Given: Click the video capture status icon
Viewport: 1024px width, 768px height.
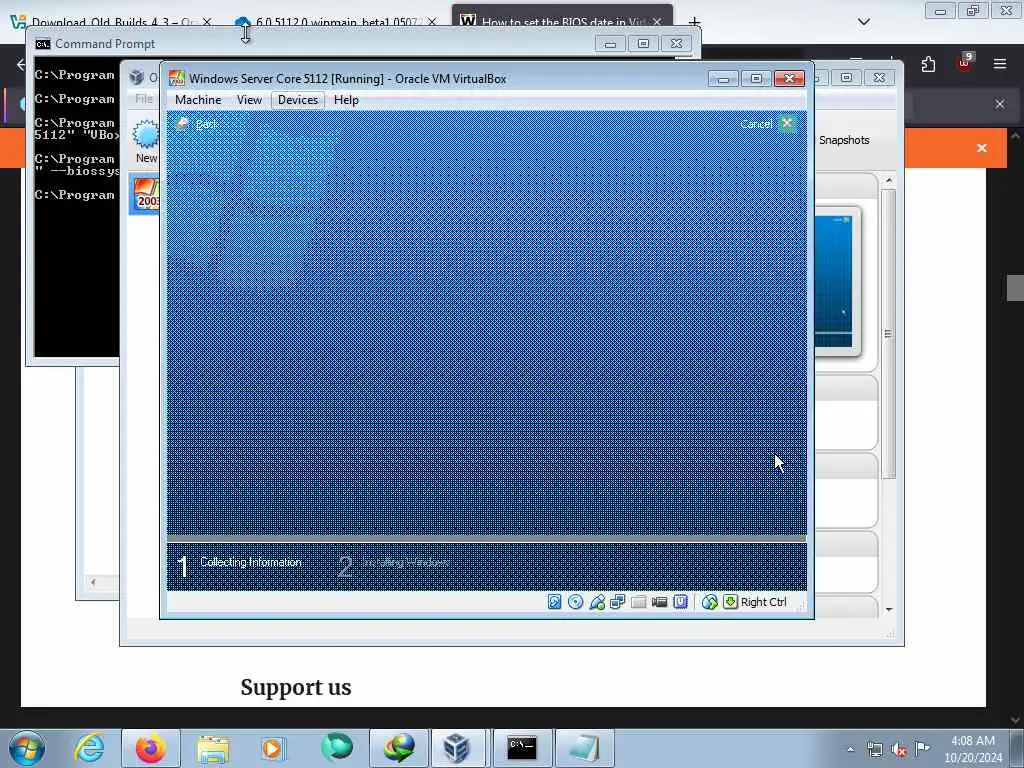Looking at the screenshot, I should [x=659, y=601].
